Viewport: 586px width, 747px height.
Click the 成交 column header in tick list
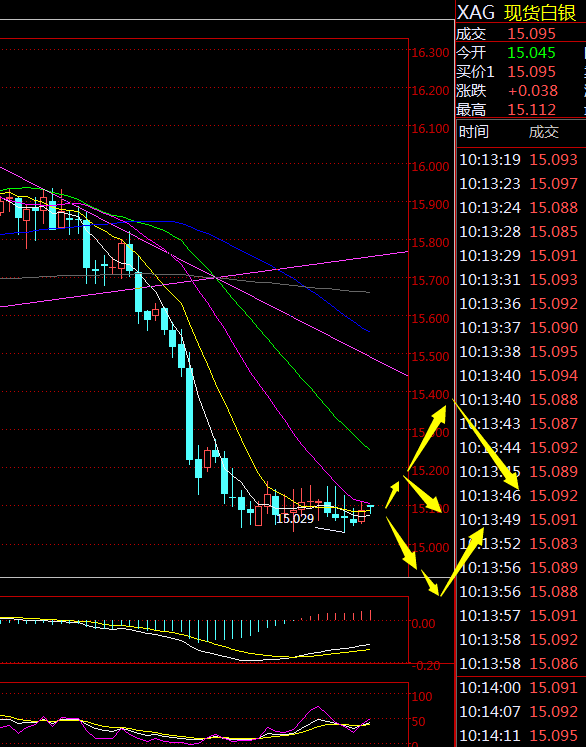tap(544, 131)
